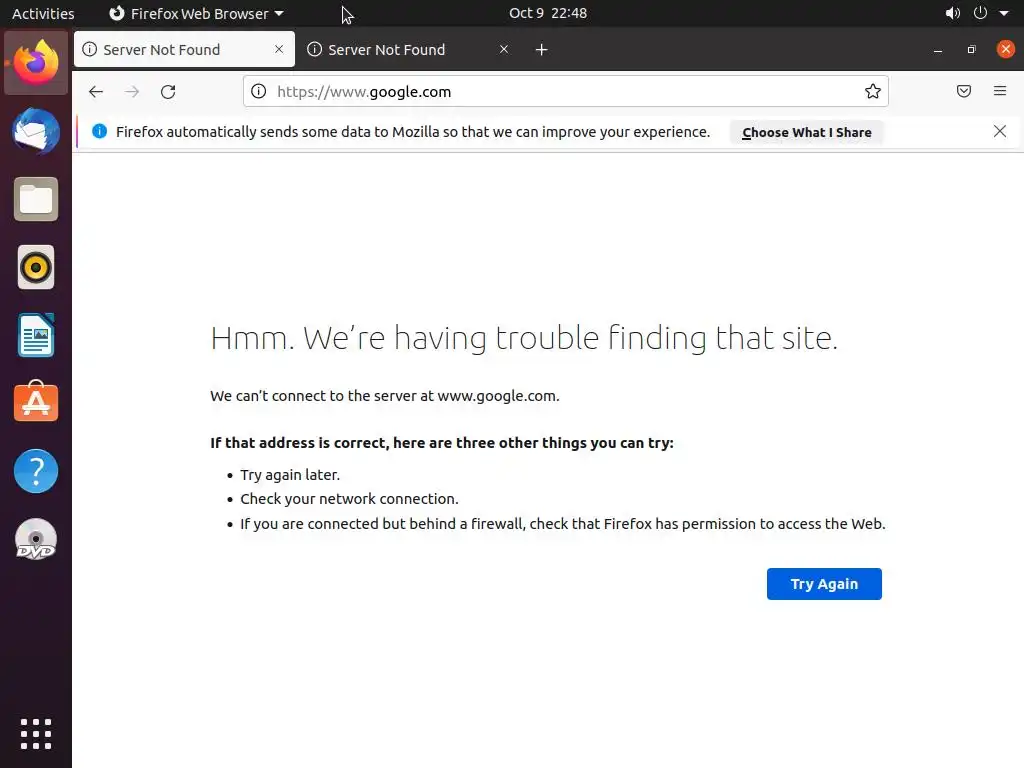
Task: Click the firewall permission bullet text
Action: point(563,524)
